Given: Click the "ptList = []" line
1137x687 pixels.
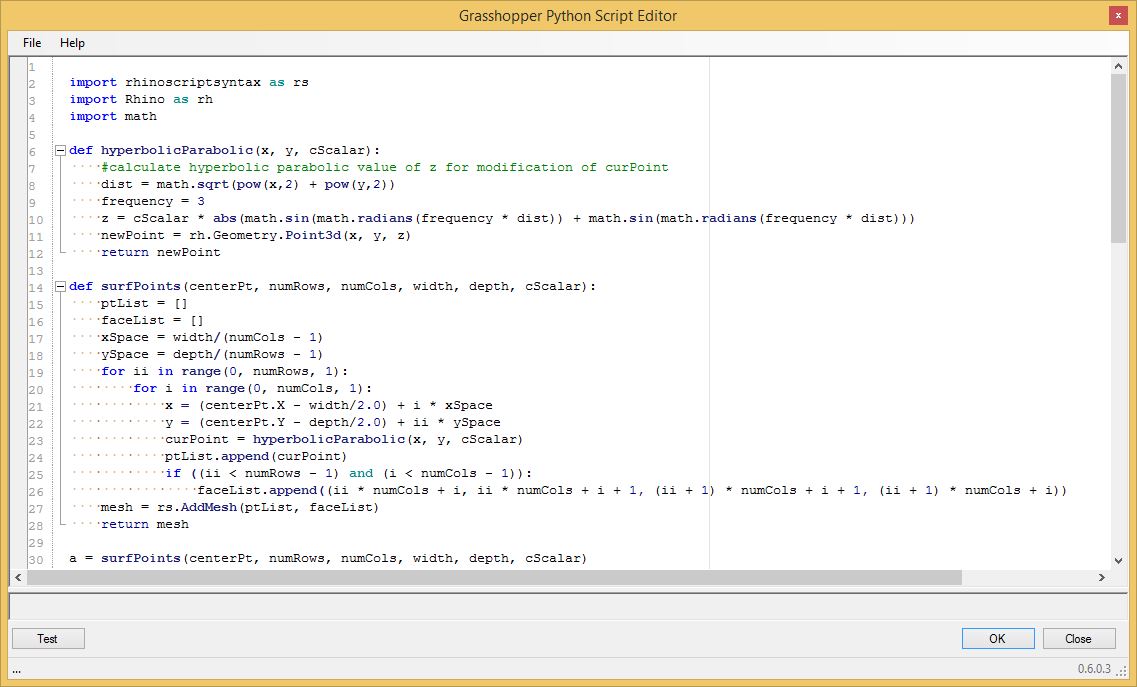Looking at the screenshot, I should (144, 303).
